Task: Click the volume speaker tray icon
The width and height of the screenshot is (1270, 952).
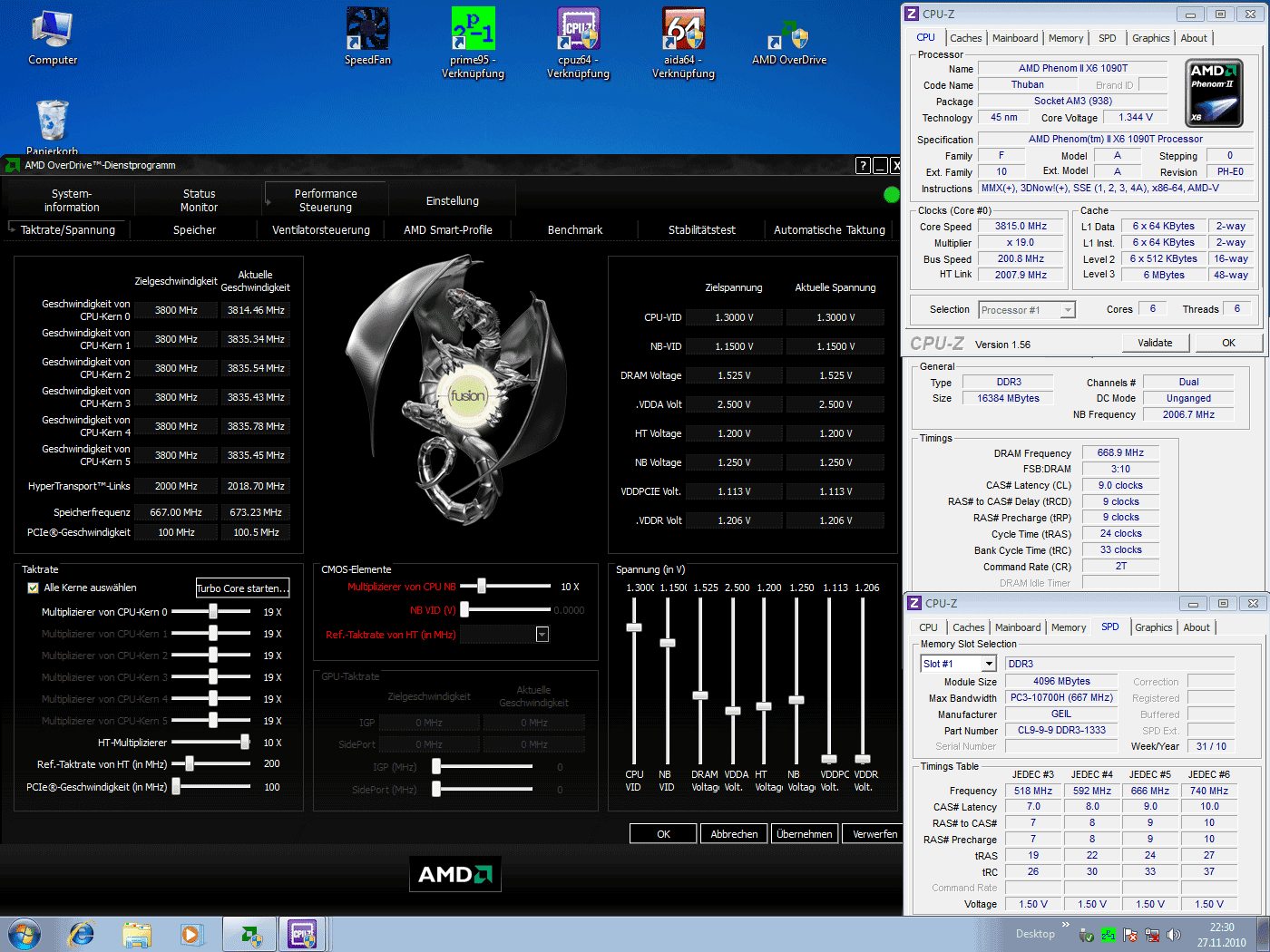Action: pyautogui.click(x=1174, y=934)
